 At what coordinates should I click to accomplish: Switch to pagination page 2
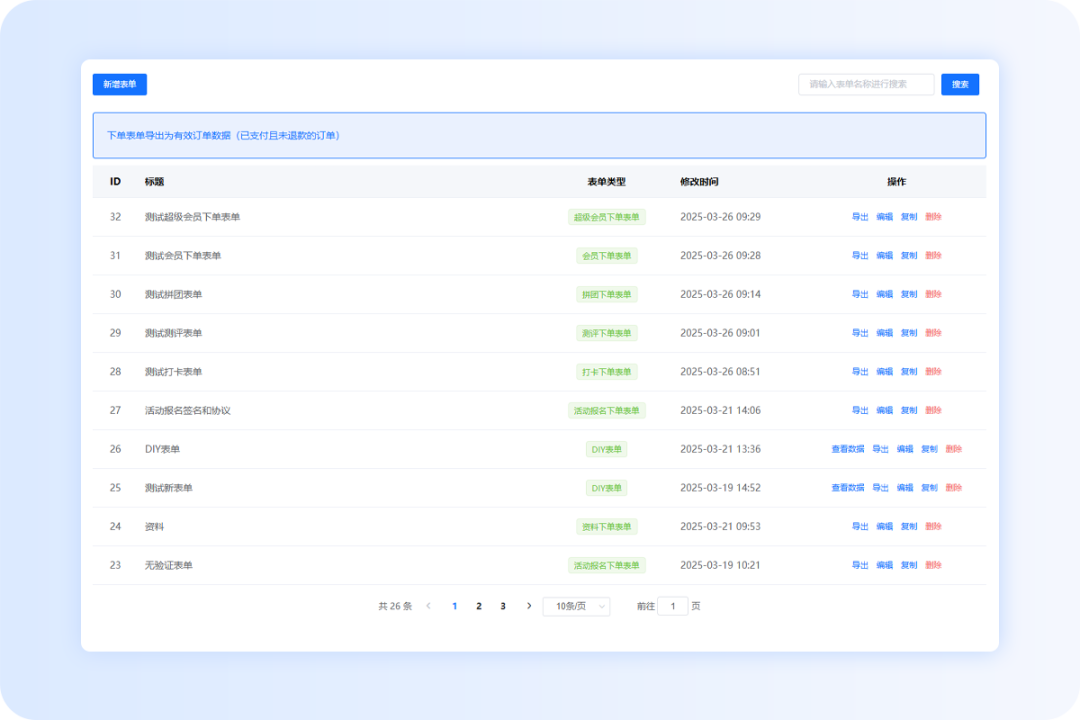(x=479, y=606)
